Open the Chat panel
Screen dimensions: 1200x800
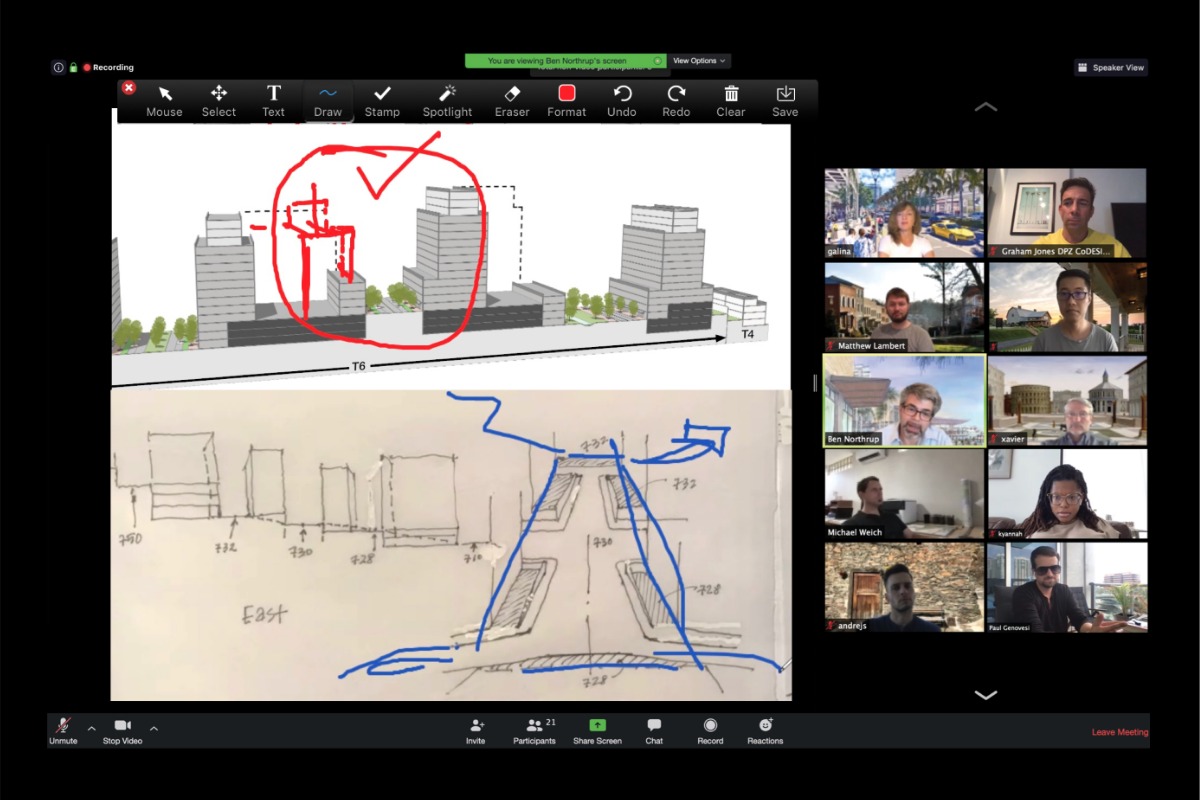point(654,730)
